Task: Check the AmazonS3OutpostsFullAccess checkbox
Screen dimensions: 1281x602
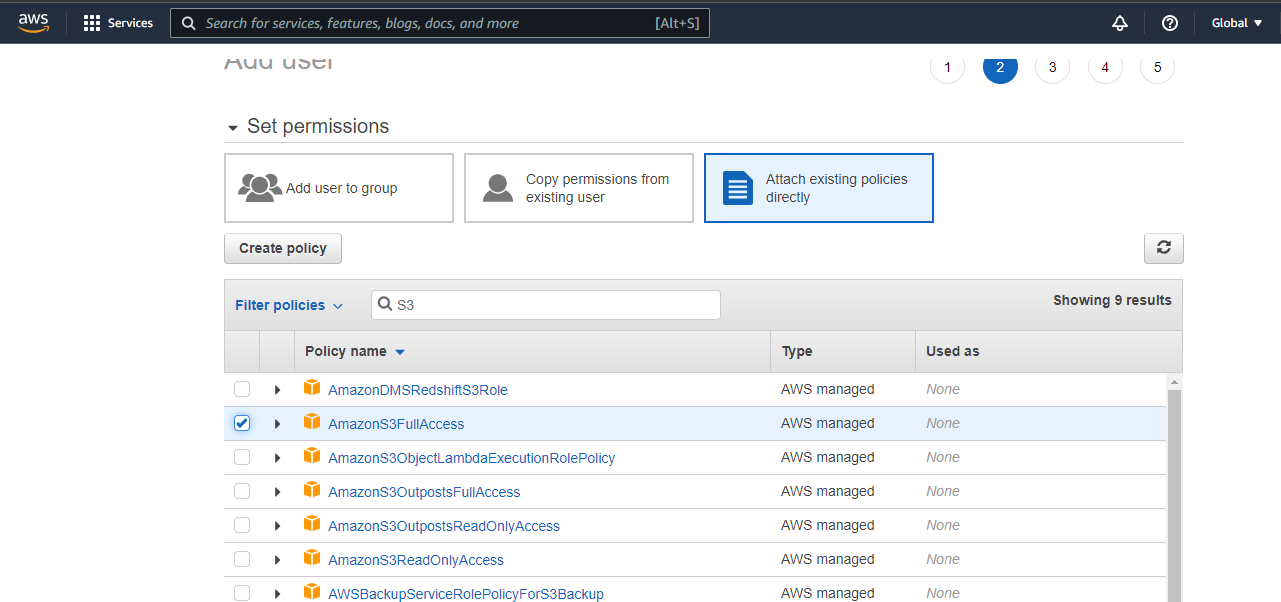Action: [242, 491]
